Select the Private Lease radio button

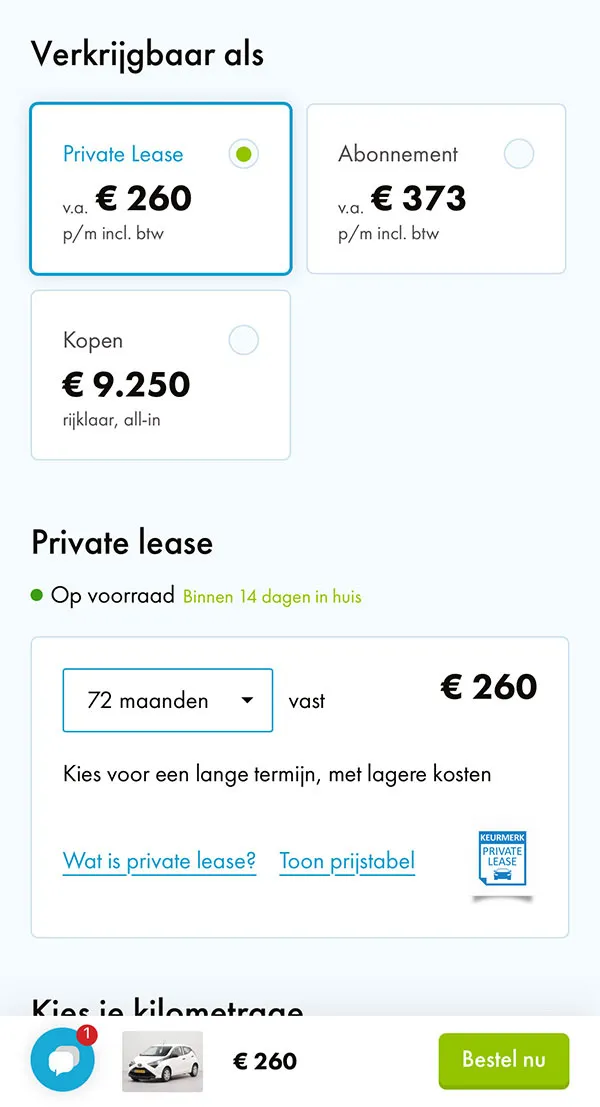243,154
